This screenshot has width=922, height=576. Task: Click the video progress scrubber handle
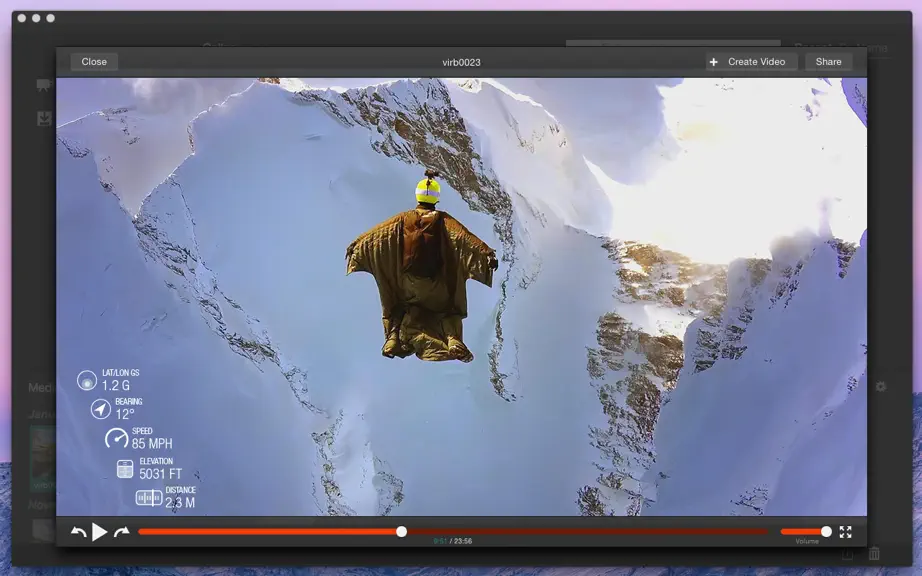pyautogui.click(x=402, y=531)
